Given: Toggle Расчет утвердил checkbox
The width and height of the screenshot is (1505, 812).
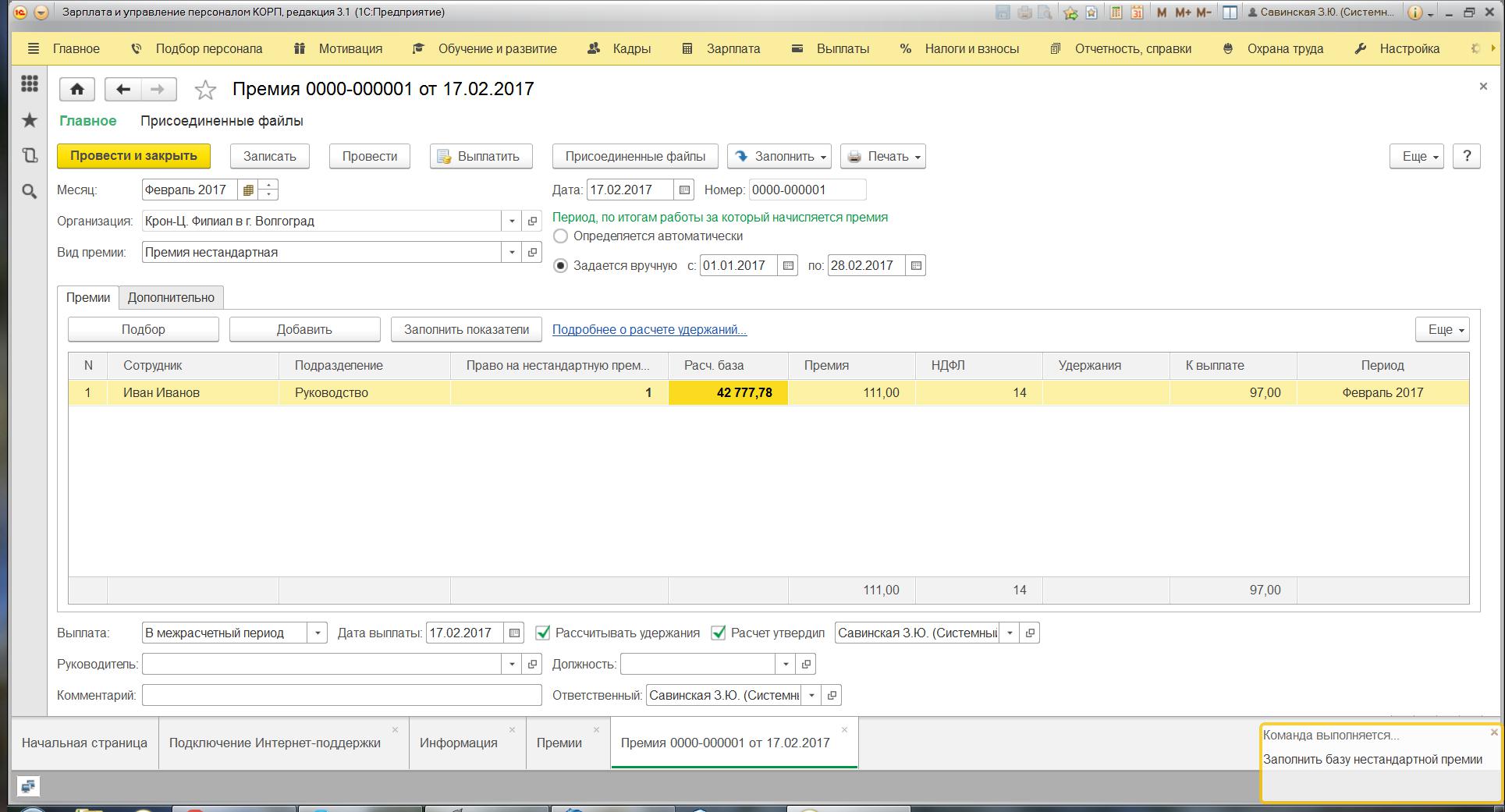Looking at the screenshot, I should tap(719, 633).
